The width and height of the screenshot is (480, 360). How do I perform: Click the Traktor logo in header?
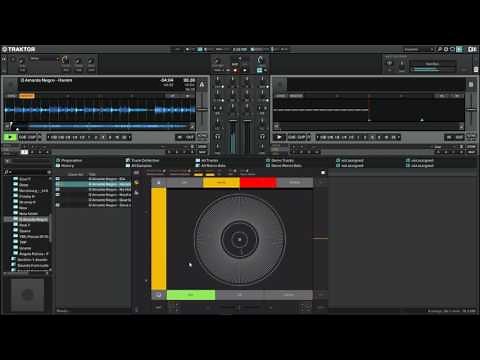pyautogui.click(x=19, y=49)
